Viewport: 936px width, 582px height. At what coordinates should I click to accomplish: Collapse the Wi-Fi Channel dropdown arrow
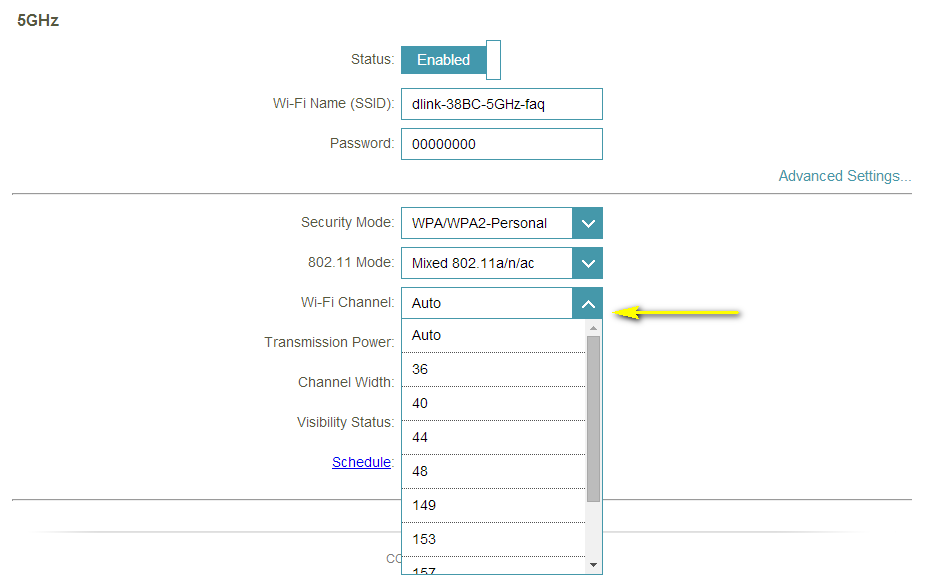pyautogui.click(x=588, y=304)
